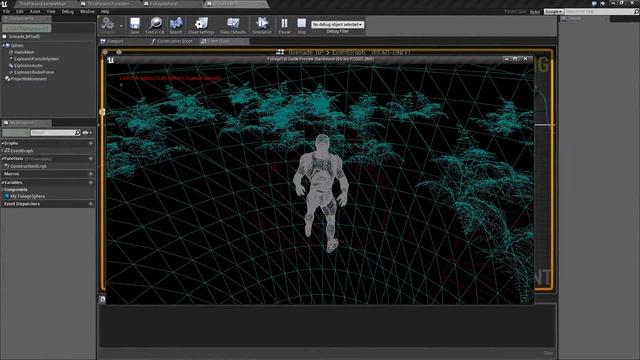The height and width of the screenshot is (360, 640).
Task: Add a new macro with plus icon
Action: (x=91, y=174)
